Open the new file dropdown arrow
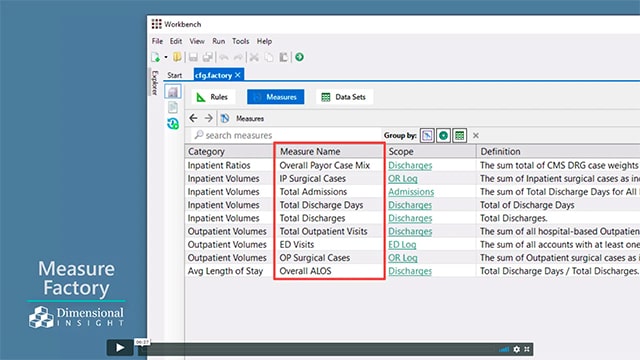The height and width of the screenshot is (360, 640). pos(166,57)
